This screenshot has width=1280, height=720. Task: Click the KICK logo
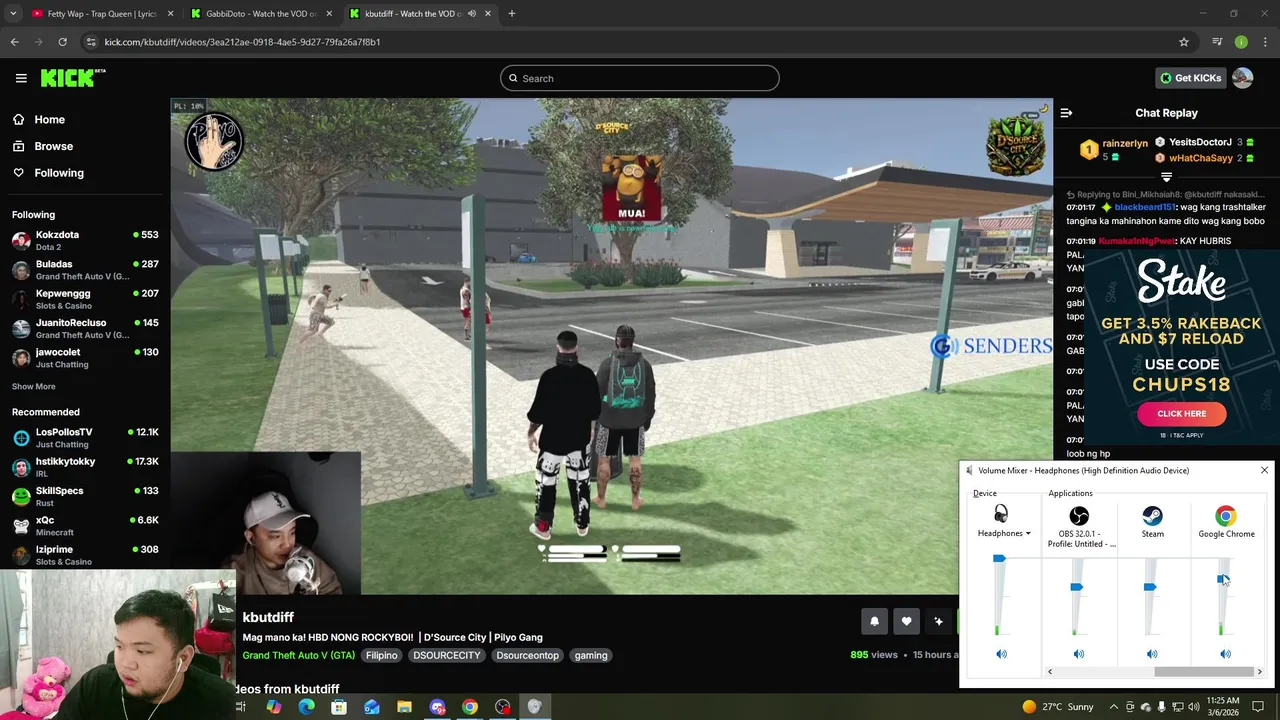coord(72,78)
